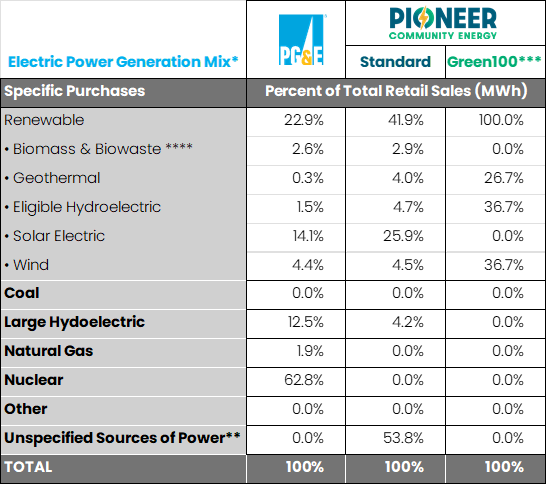This screenshot has height=485, width=547.
Task: Click the Specific Purchases header cell
Action: pos(74,91)
